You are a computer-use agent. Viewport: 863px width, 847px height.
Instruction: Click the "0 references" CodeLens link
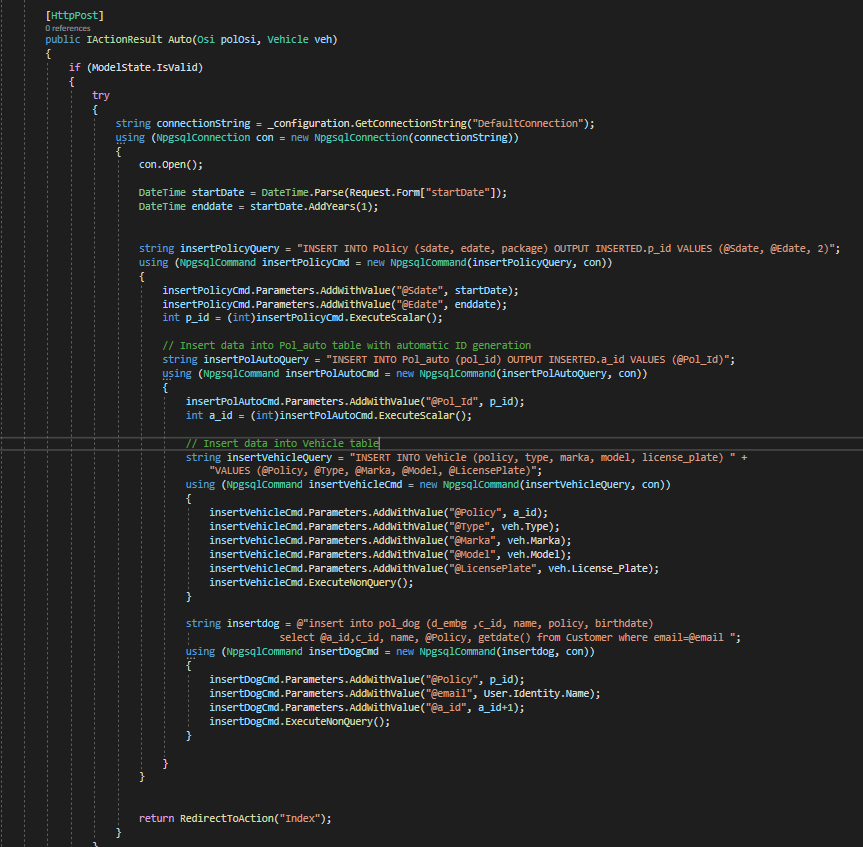click(67, 29)
